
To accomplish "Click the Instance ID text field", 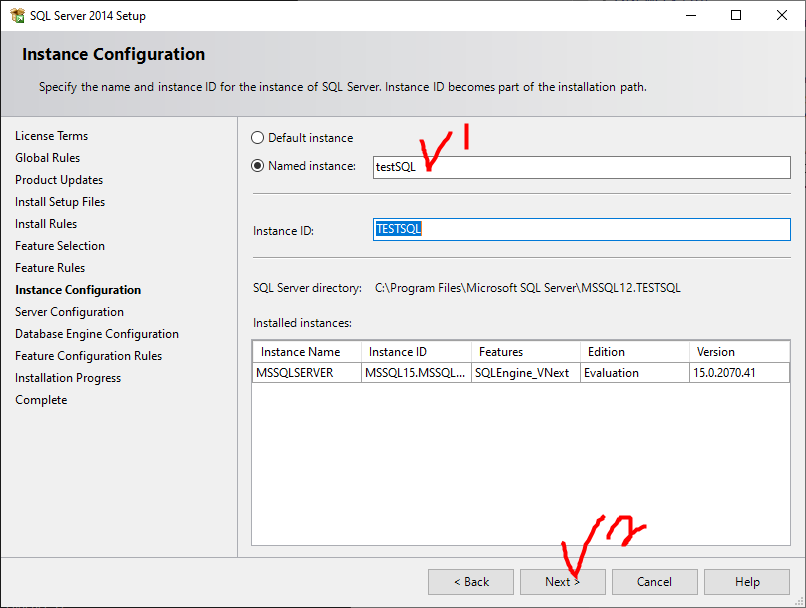I will click(x=581, y=229).
